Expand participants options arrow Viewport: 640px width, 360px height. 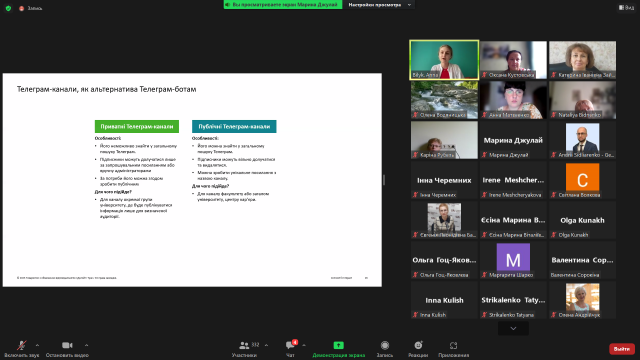(266, 345)
